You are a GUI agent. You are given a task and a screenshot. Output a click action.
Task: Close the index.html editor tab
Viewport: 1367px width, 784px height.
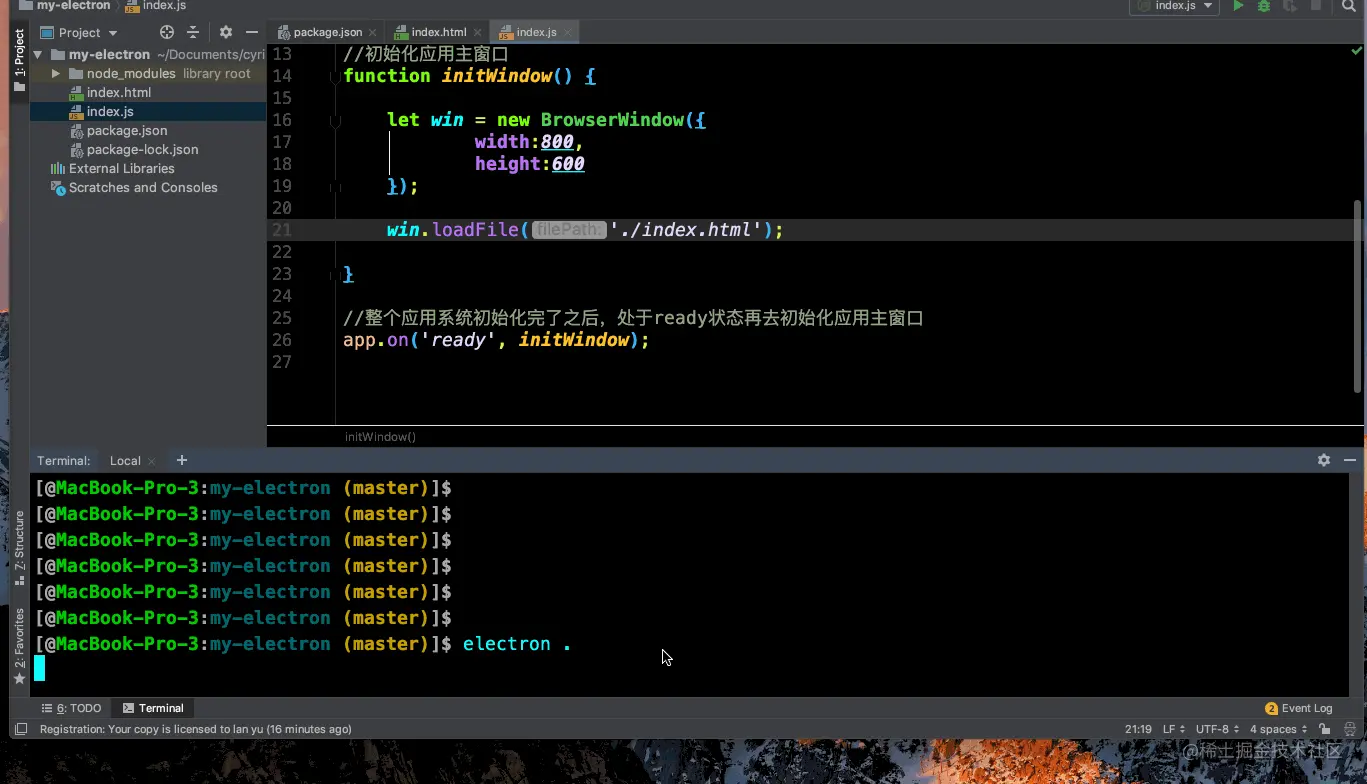[478, 32]
